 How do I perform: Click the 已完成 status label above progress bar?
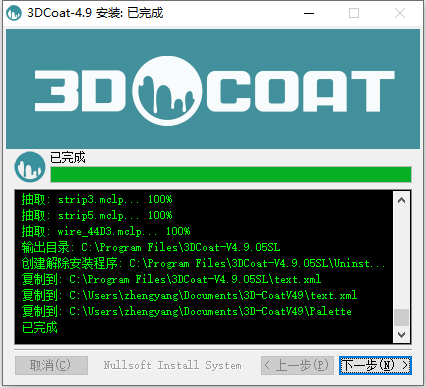pyautogui.click(x=68, y=157)
